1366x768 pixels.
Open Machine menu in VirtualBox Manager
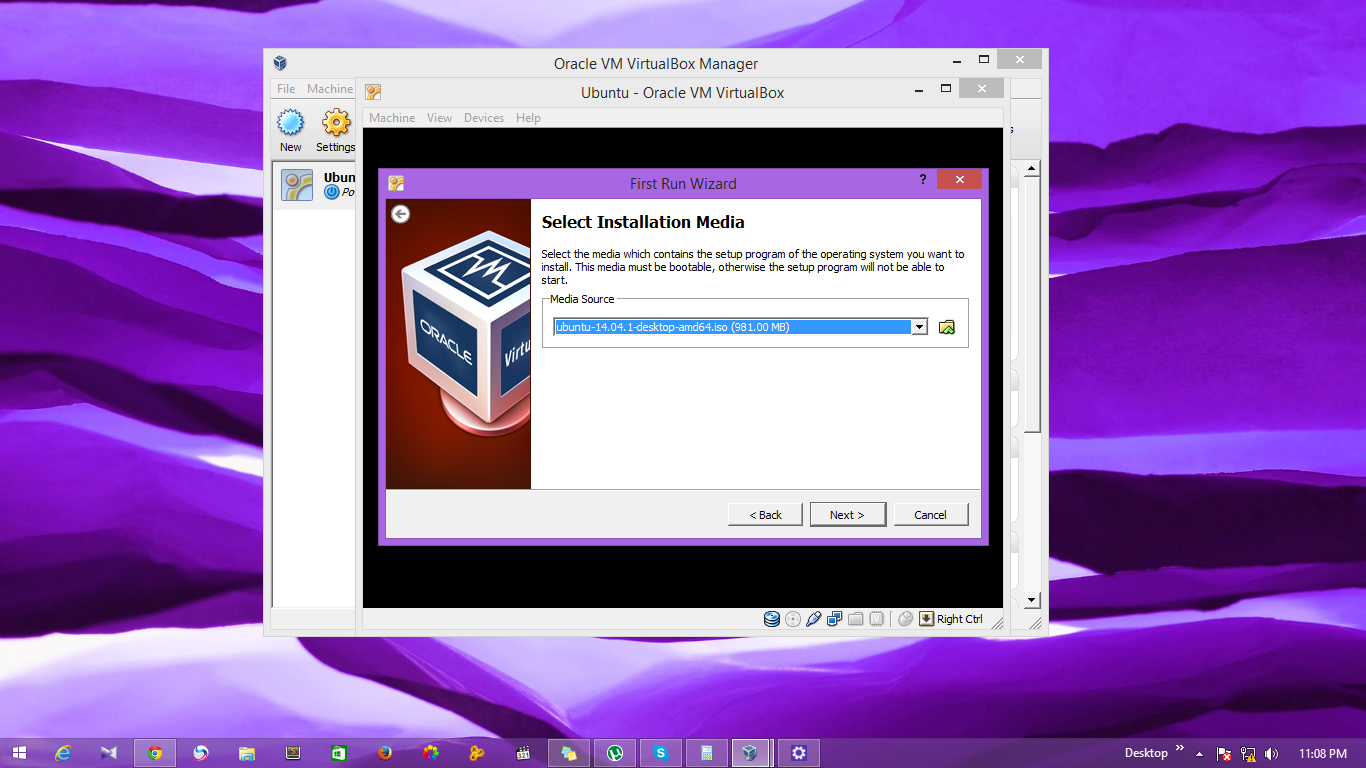[x=330, y=89]
